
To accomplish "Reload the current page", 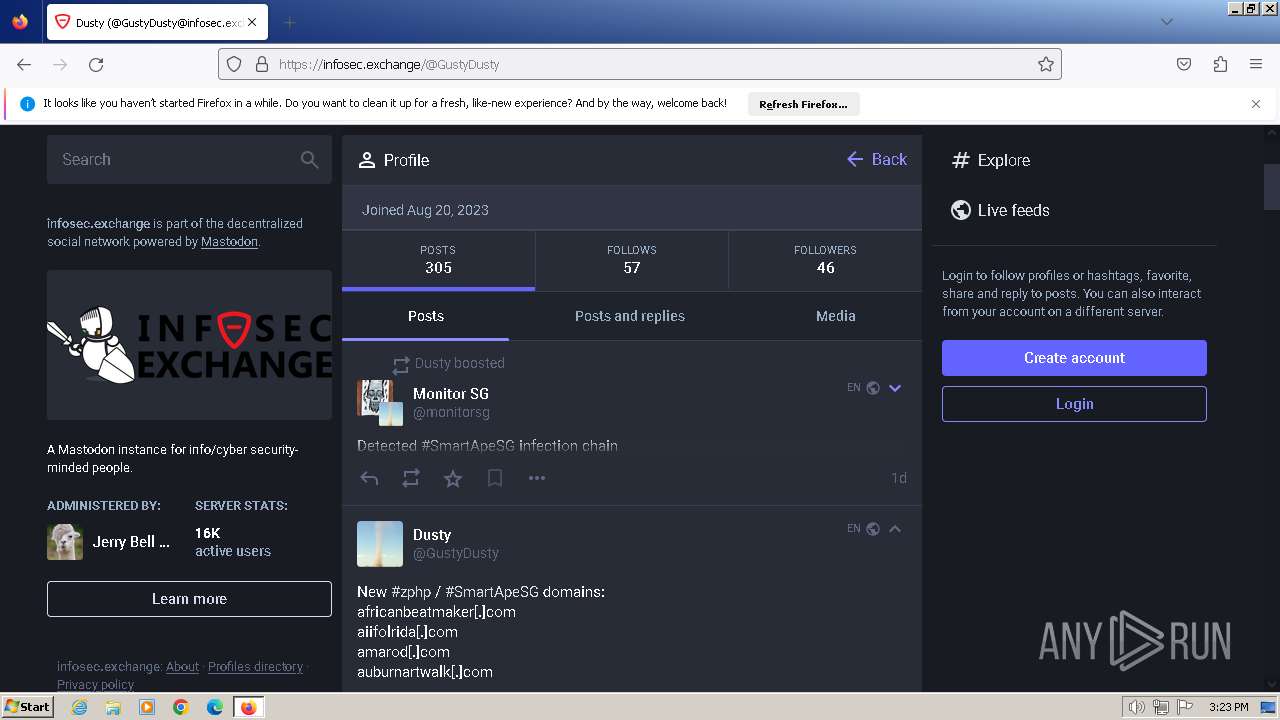I will (x=96, y=64).
